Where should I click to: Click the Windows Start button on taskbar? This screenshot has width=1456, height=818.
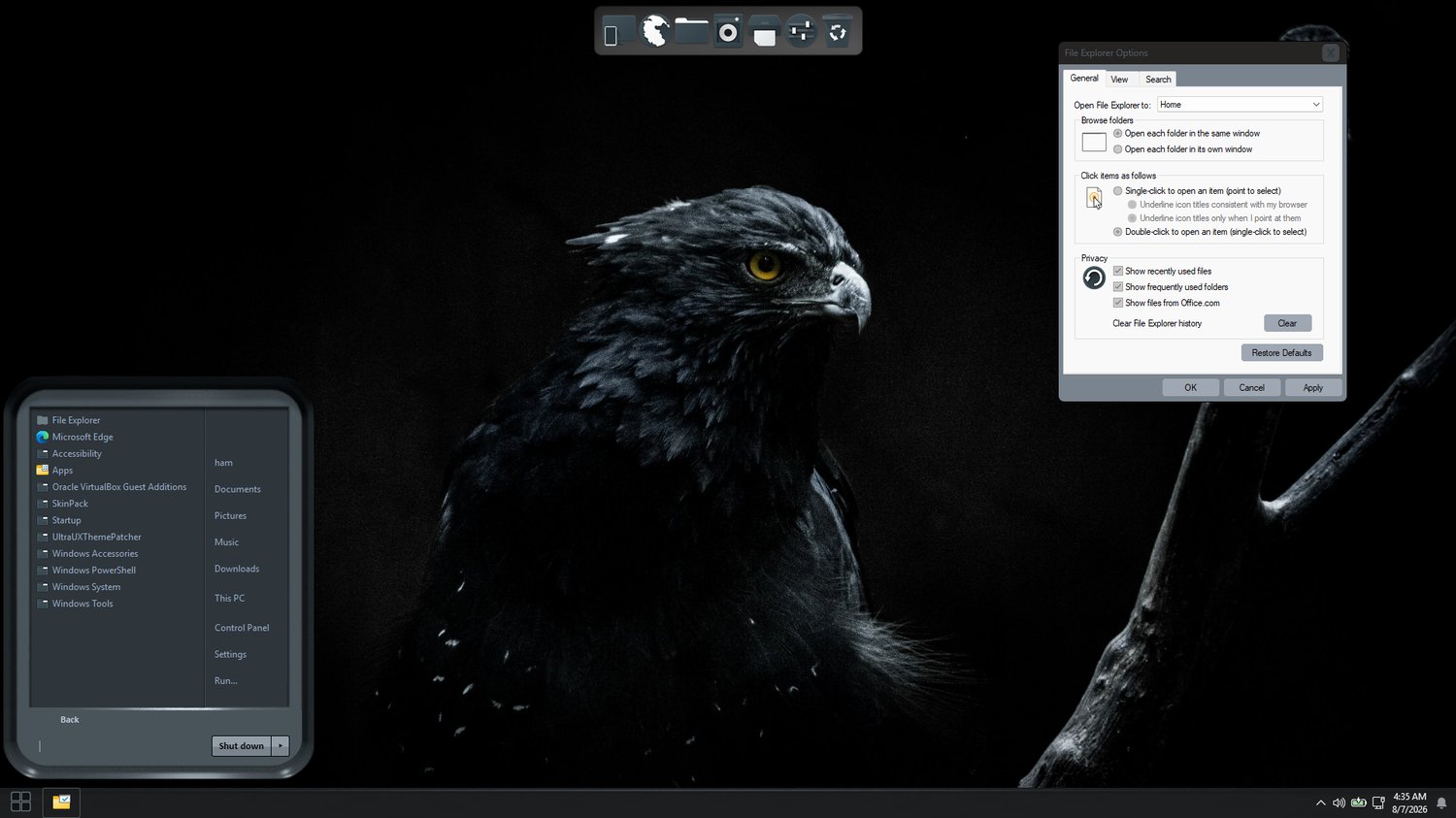[x=20, y=802]
